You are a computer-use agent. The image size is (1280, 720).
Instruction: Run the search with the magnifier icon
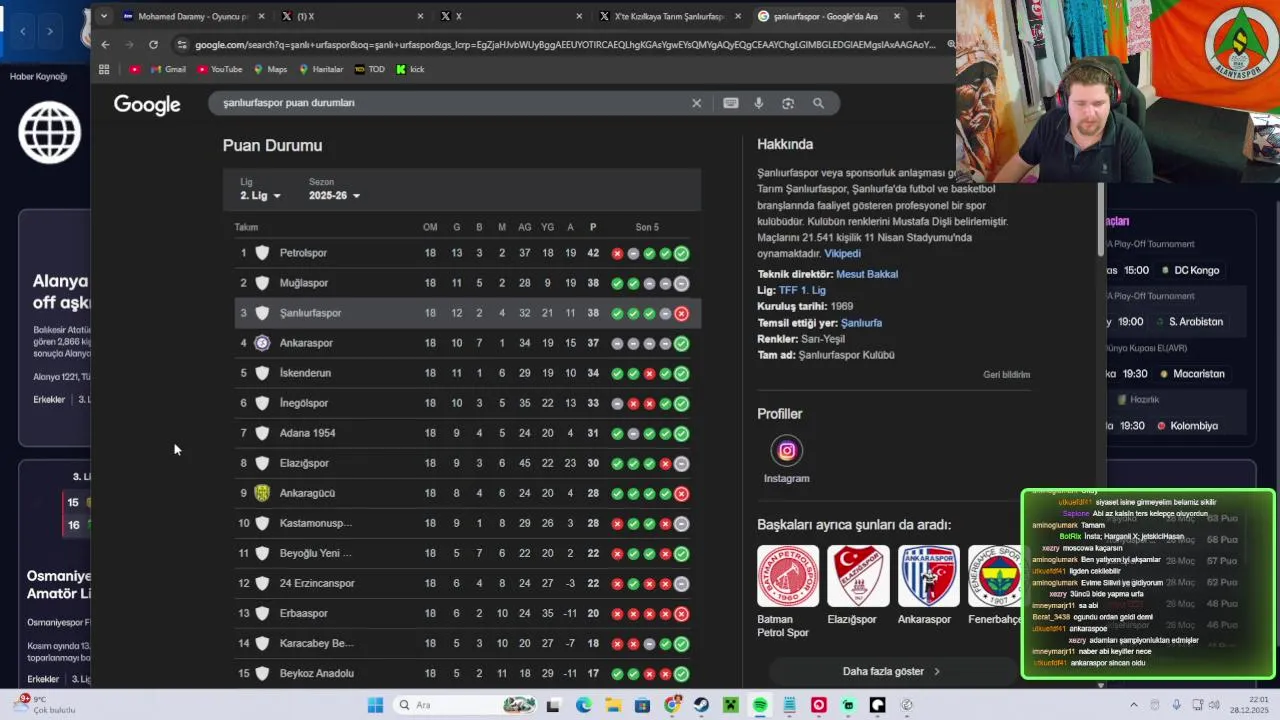tap(818, 103)
